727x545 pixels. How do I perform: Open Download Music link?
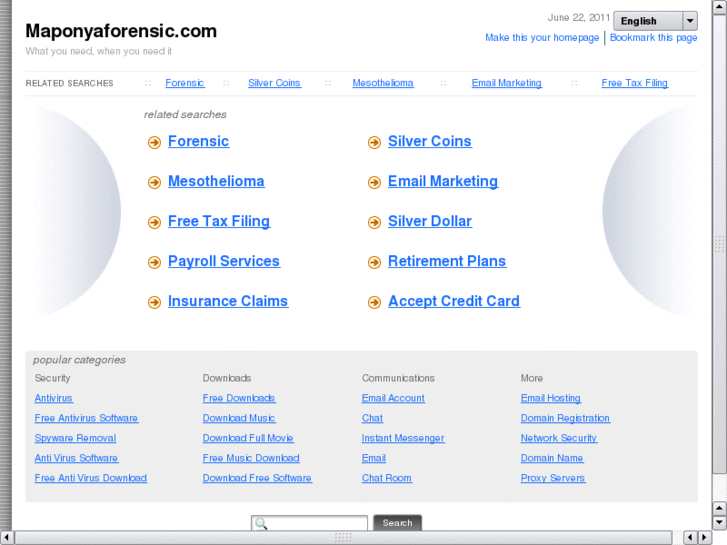point(239,418)
